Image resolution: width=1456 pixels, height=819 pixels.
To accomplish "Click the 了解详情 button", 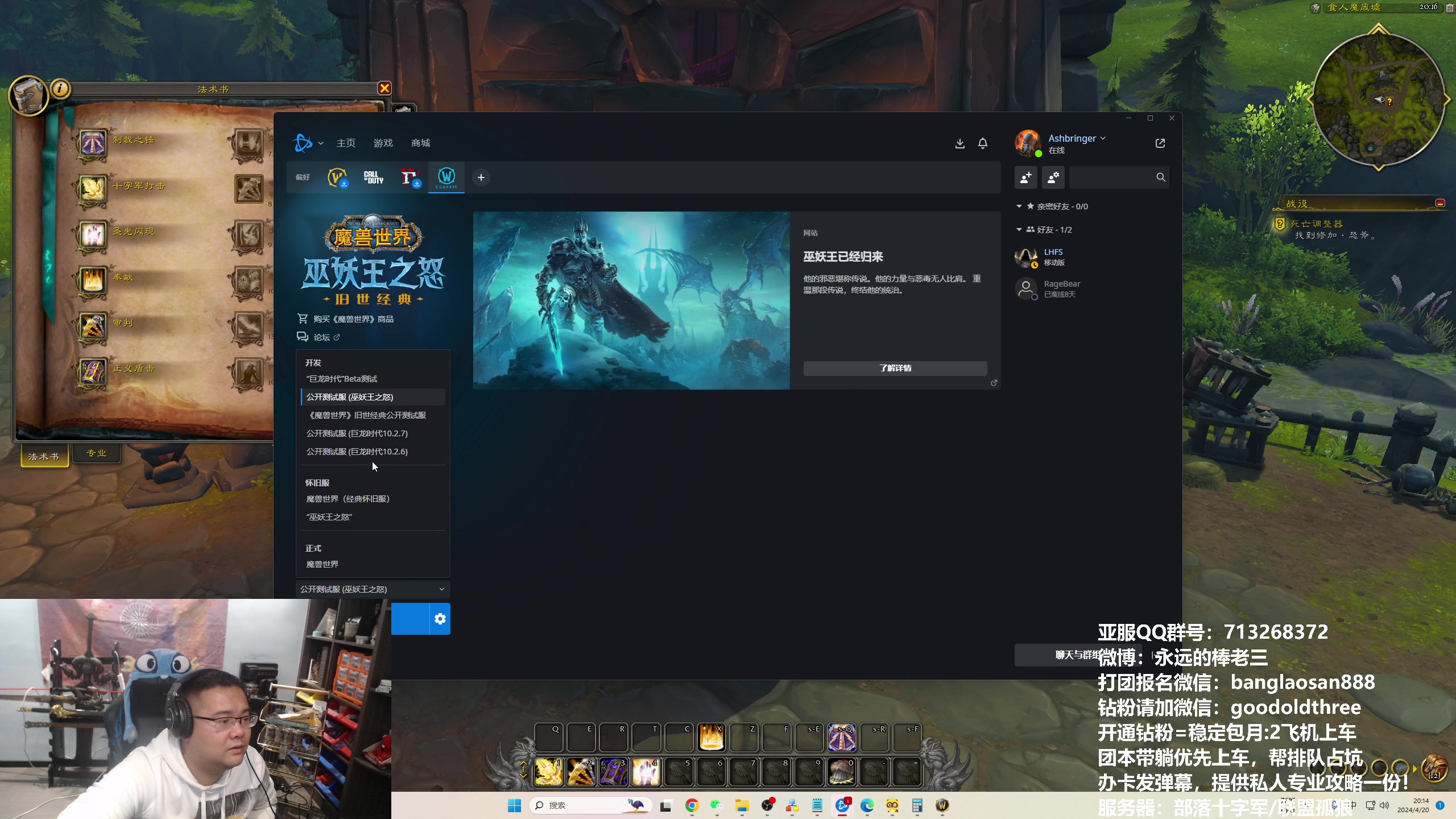I will 895,368.
